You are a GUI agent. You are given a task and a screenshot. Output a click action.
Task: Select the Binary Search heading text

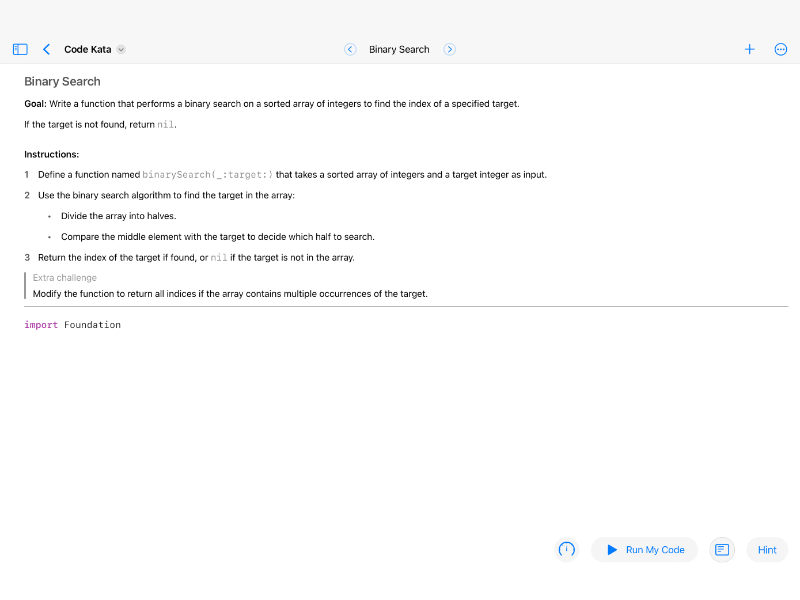[x=62, y=81]
